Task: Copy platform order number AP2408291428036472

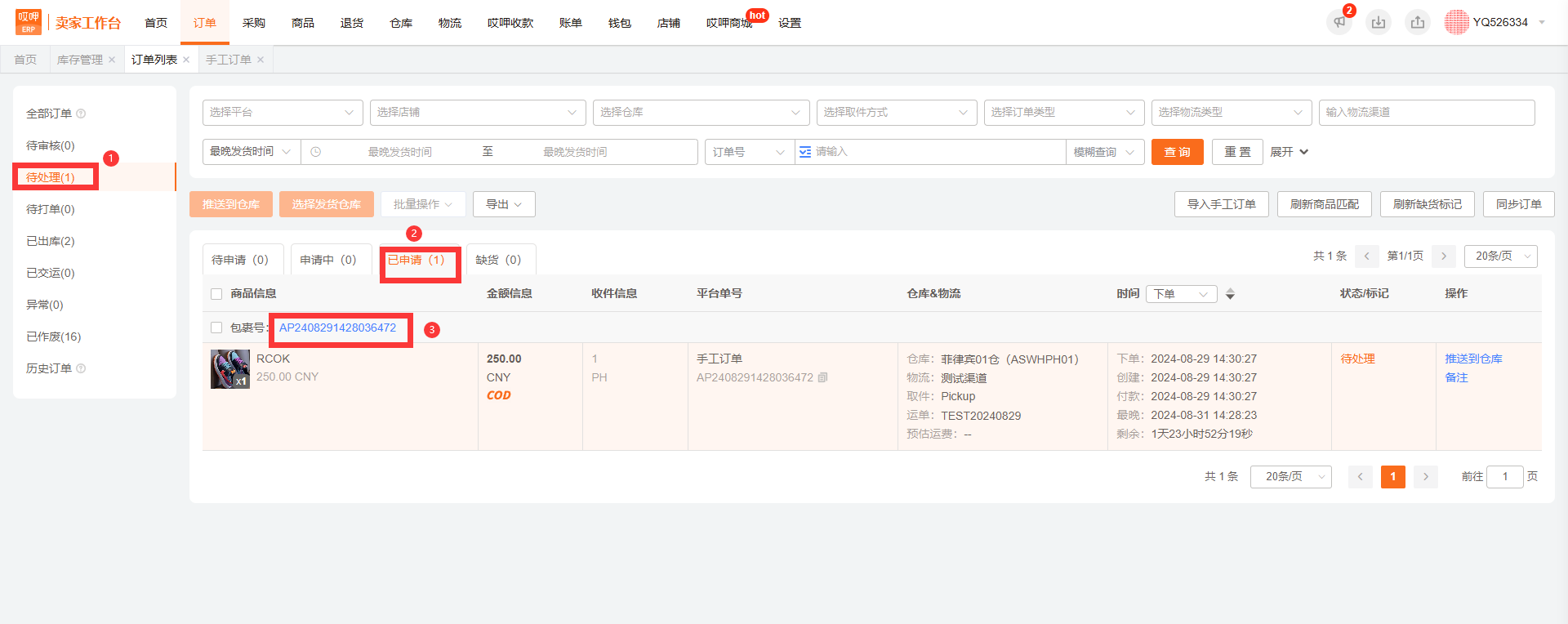Action: click(823, 377)
